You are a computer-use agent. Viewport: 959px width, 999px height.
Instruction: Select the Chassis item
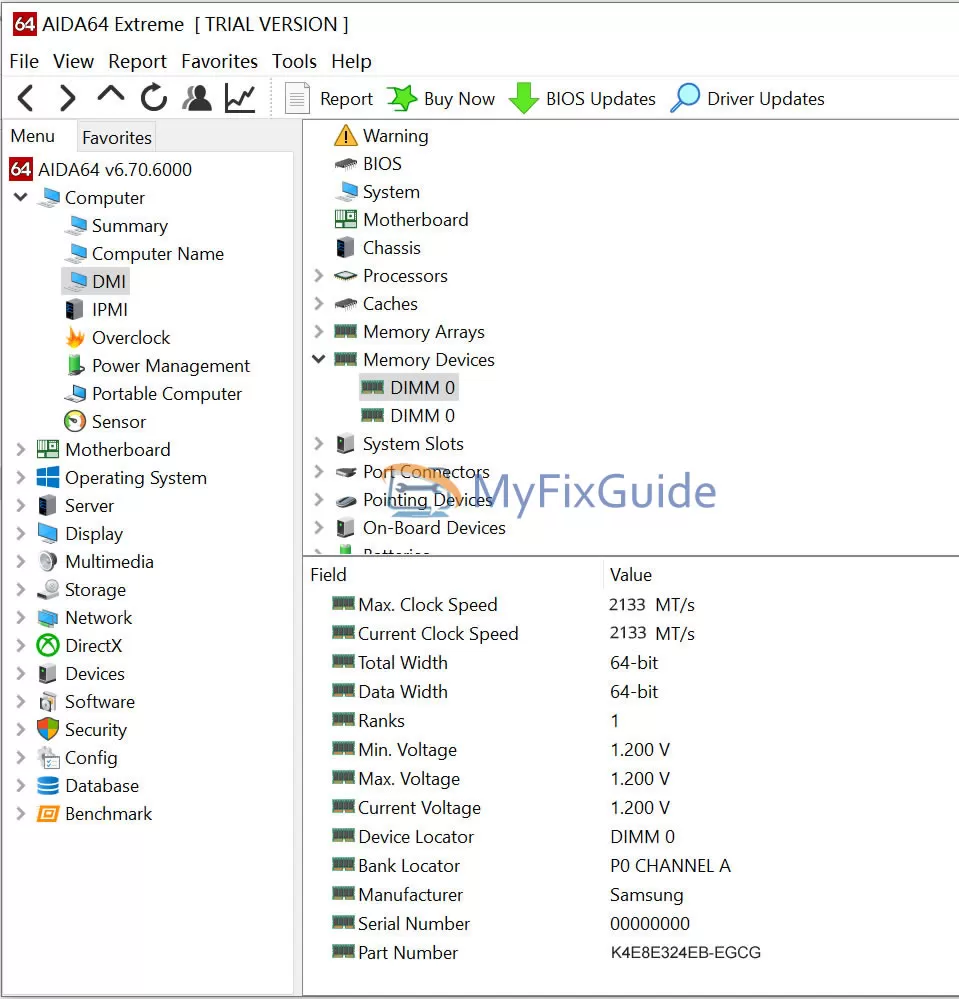[378, 248]
